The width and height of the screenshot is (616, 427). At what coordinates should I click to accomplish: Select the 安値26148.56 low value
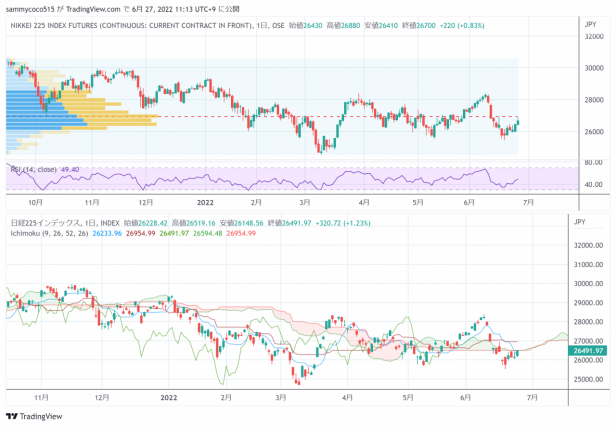coord(242,223)
